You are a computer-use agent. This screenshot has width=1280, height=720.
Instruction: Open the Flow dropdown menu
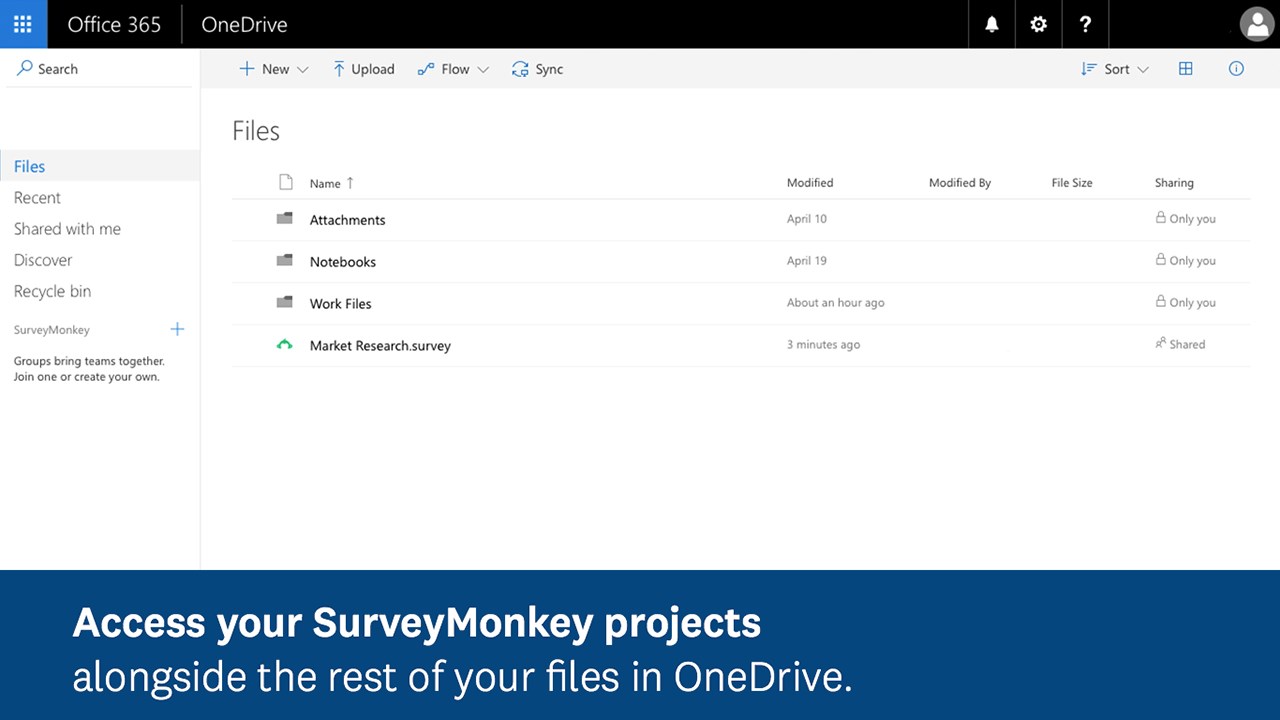tap(453, 69)
